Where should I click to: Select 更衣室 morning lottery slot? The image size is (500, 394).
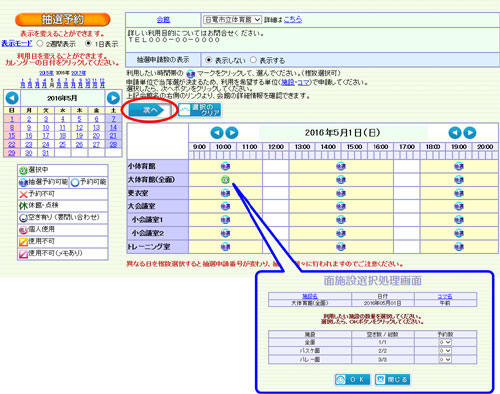coord(225,193)
